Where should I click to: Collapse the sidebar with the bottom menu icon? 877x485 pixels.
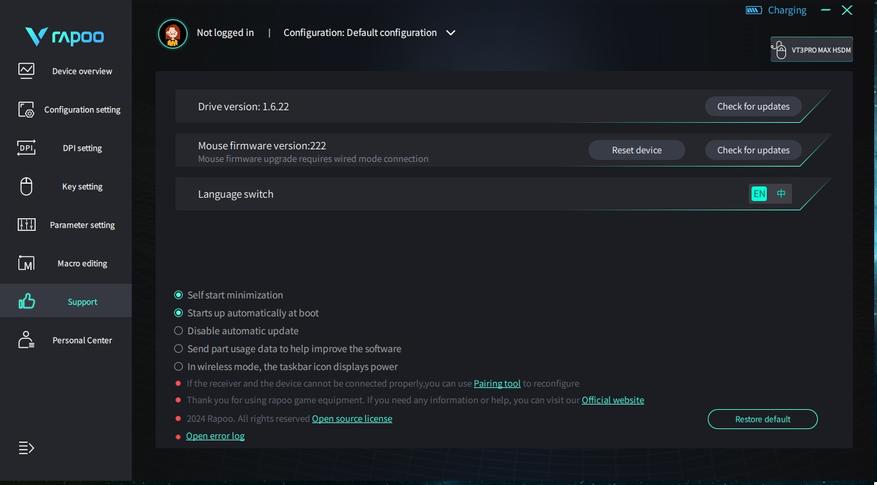click(26, 448)
